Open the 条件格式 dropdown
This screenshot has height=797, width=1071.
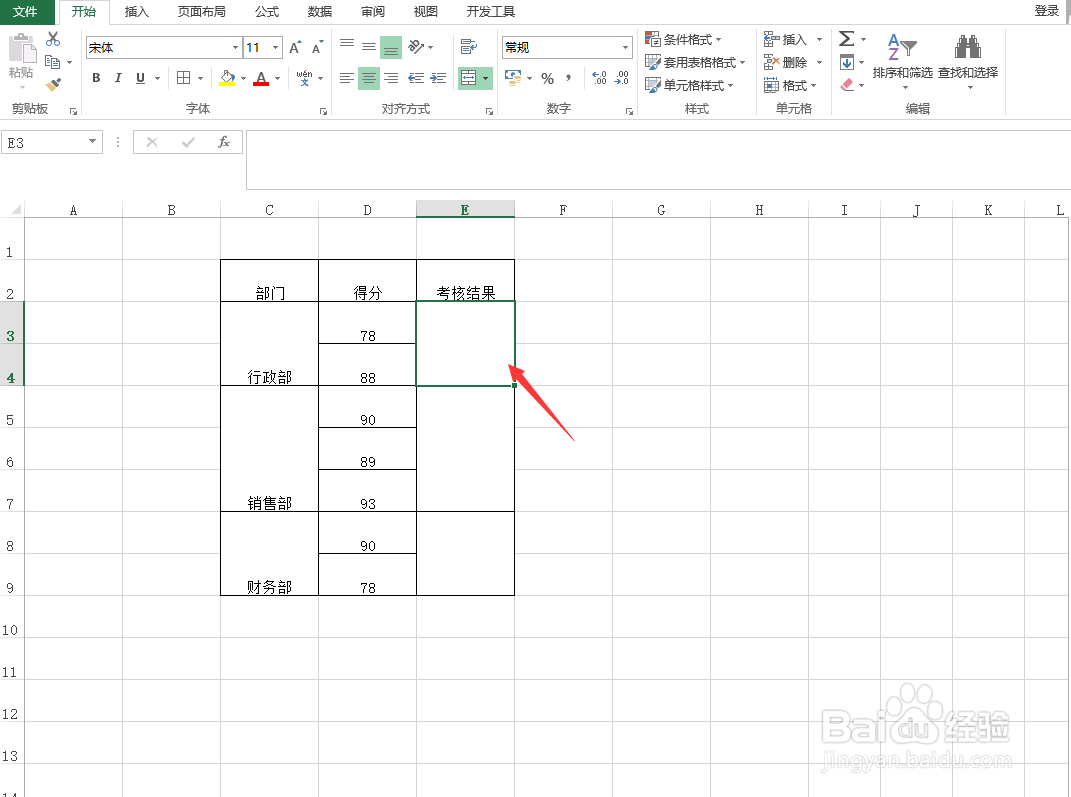click(x=683, y=39)
